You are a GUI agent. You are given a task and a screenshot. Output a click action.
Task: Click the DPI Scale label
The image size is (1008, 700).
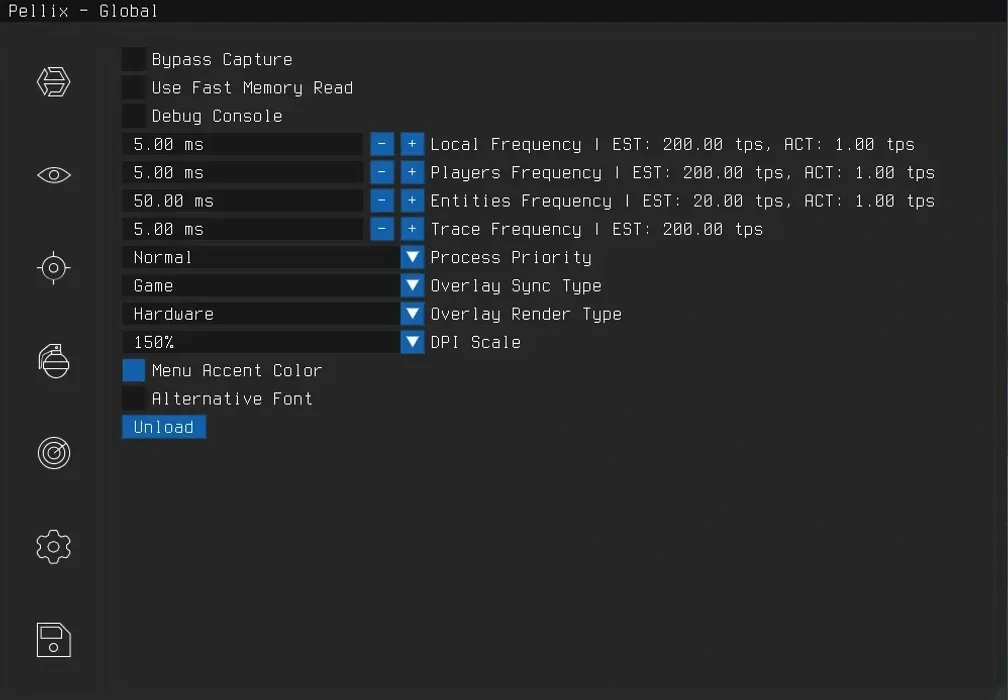[476, 342]
